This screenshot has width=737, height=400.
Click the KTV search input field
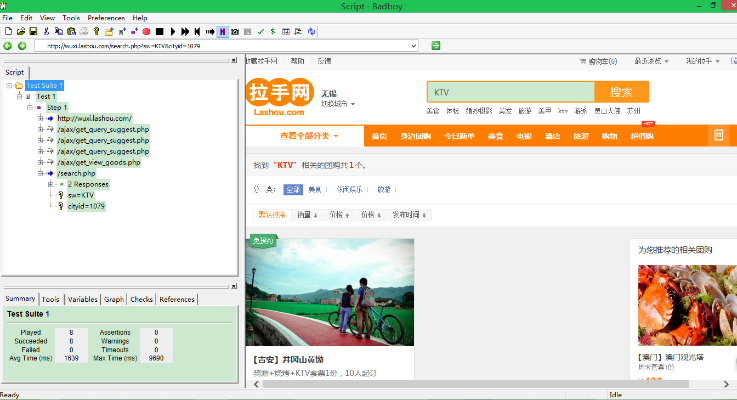click(510, 92)
